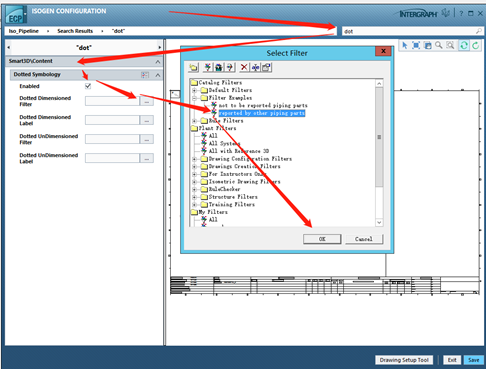Click the search magnifier icon in search box

coord(478,31)
